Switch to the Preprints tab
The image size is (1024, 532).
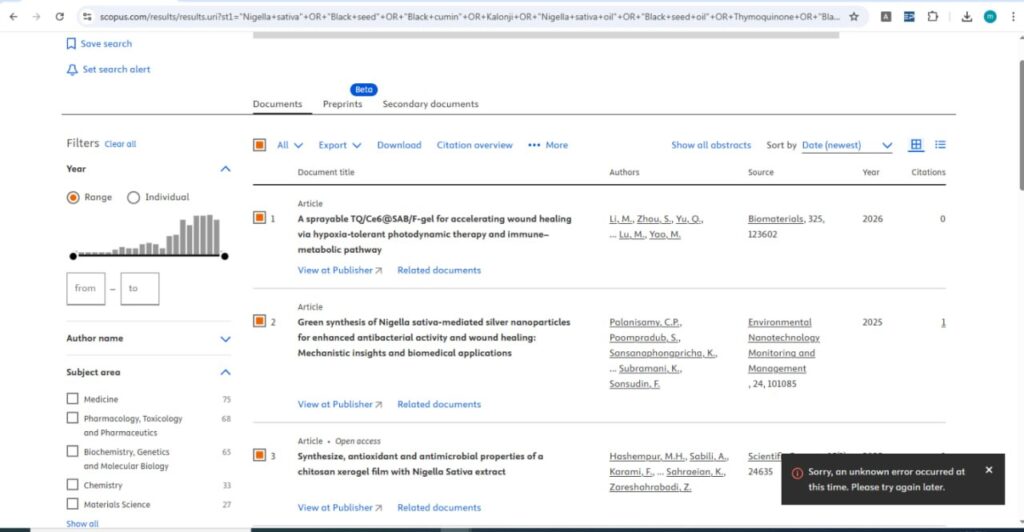[x=342, y=104]
